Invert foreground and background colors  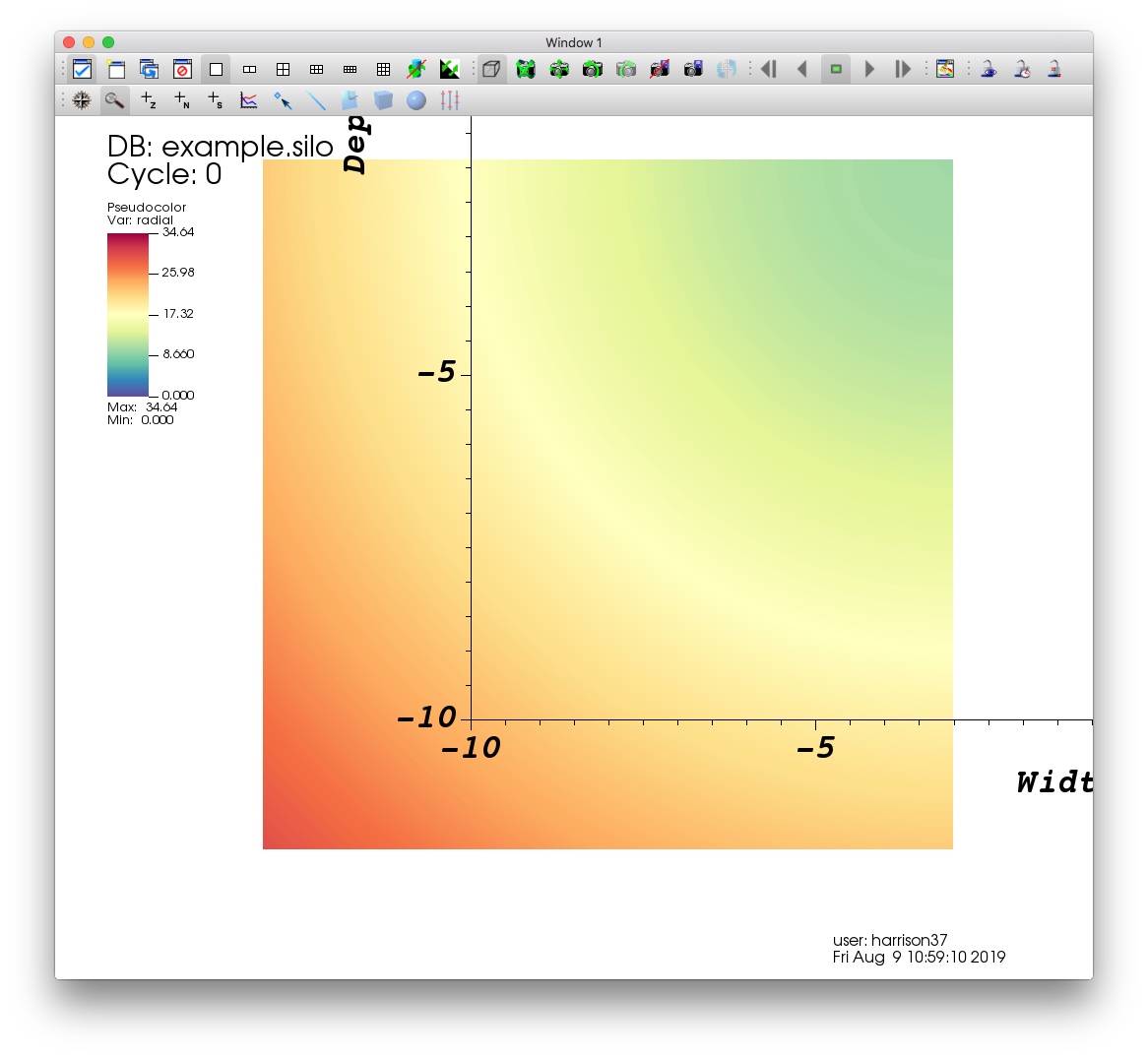point(450,70)
